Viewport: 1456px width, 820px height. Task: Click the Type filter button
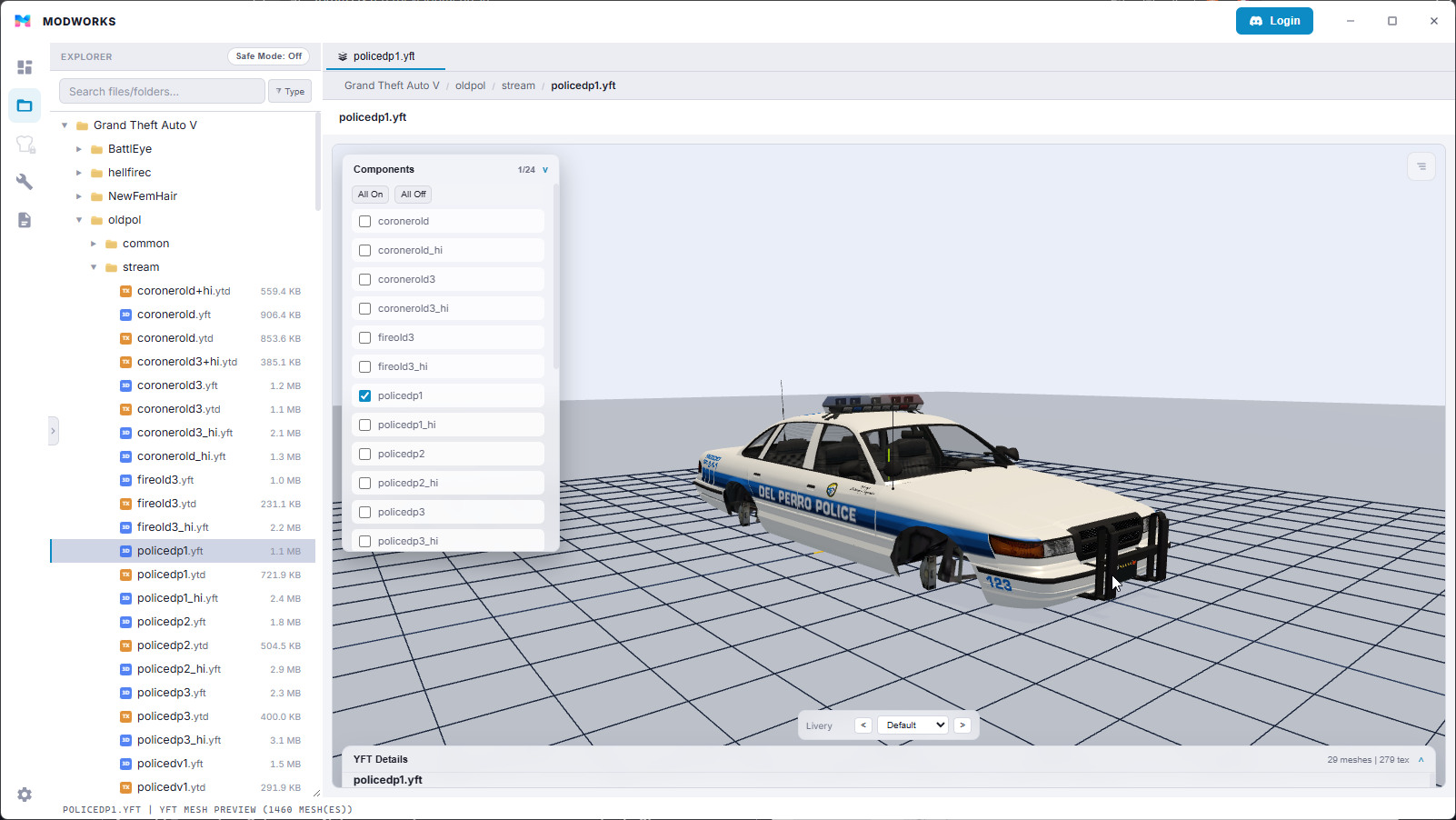point(290,92)
